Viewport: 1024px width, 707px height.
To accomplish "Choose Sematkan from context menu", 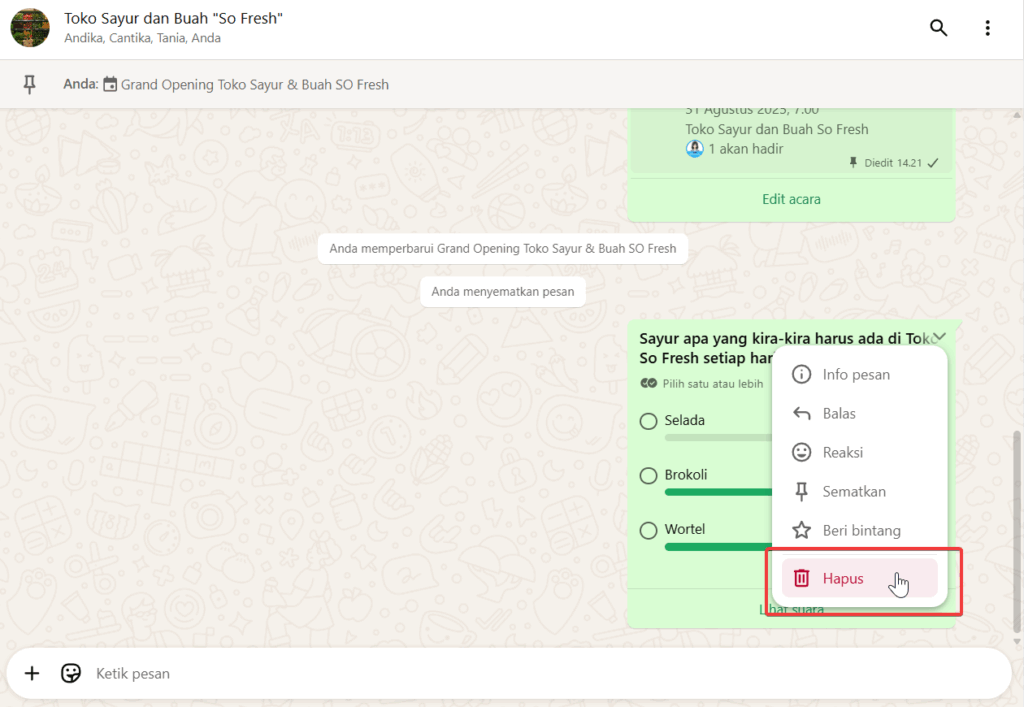I will (853, 492).
